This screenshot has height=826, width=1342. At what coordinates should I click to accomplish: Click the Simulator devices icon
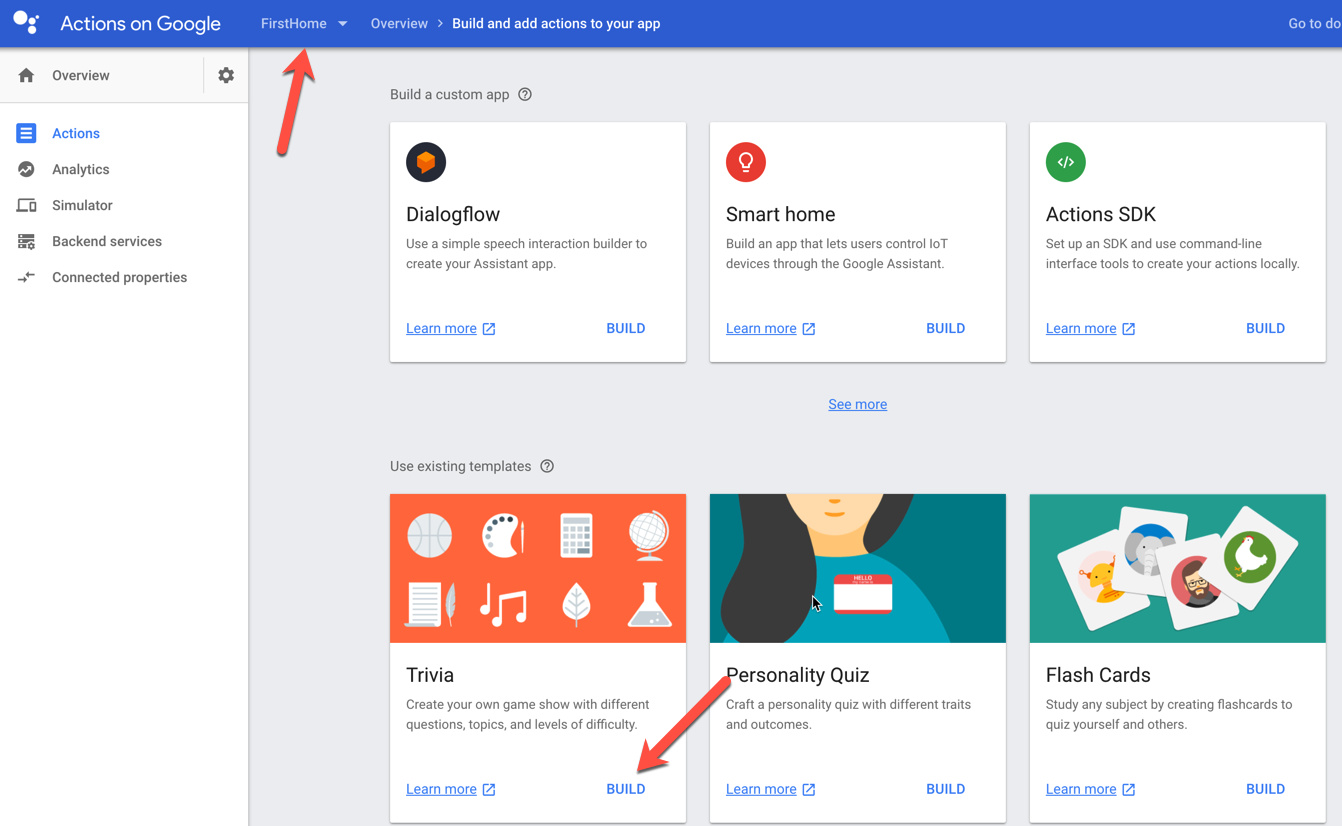[x=26, y=205]
